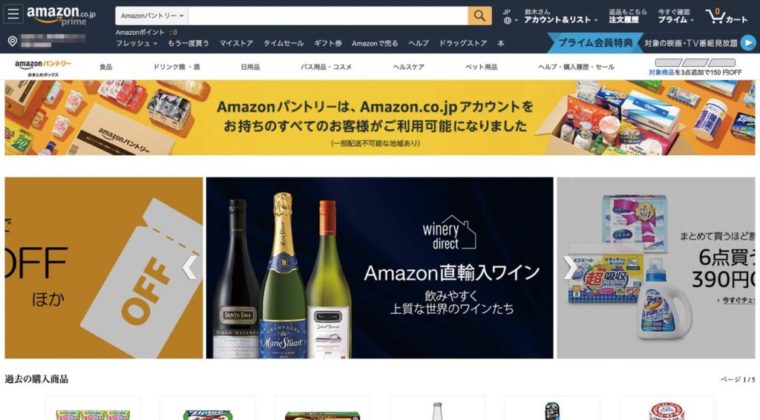Open the プライム dropdown menu
This screenshot has width=760, height=420.
click(676, 20)
